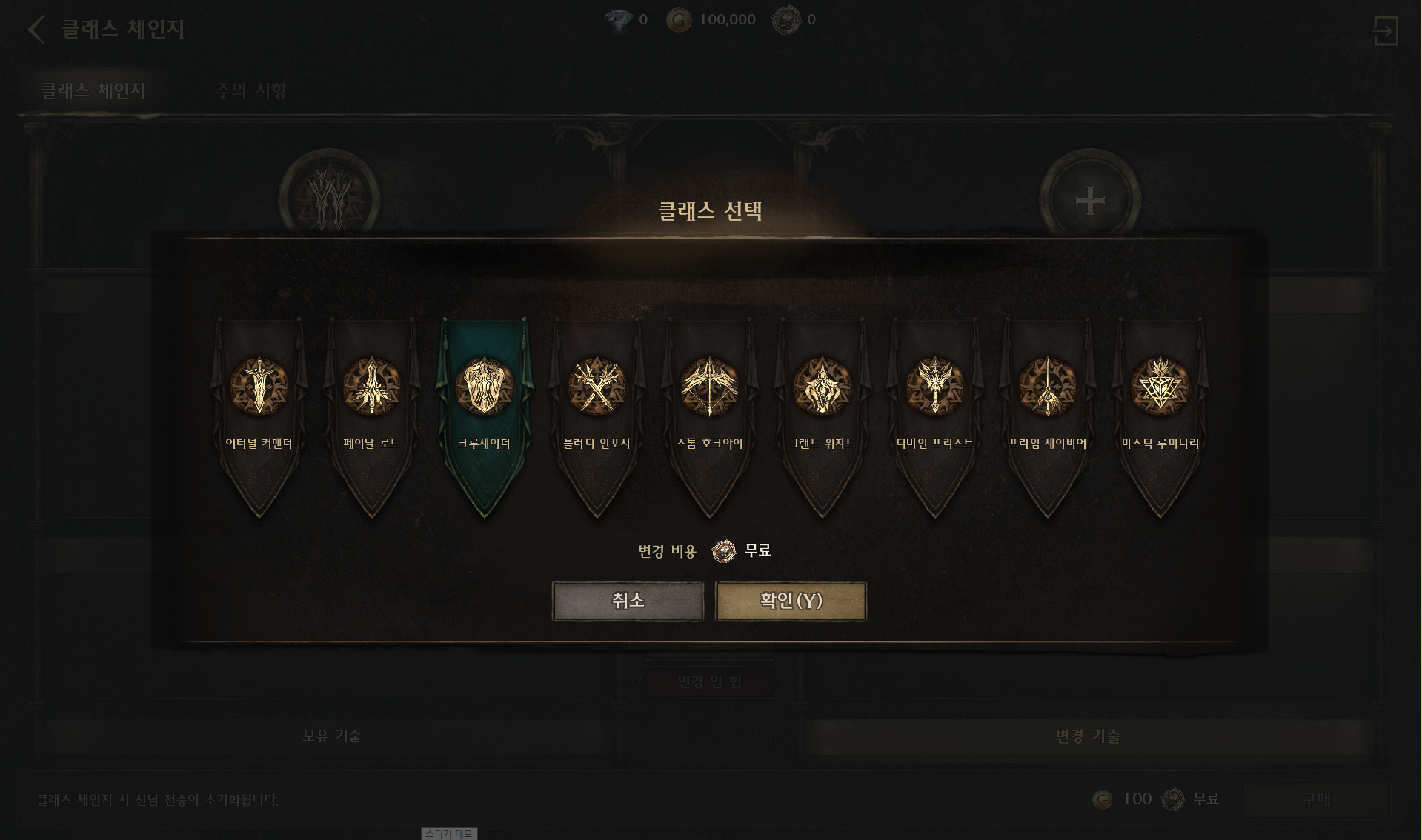This screenshot has height=840, width=1422.
Task: Choose the 페이탈 로드 class emblem
Action: tap(371, 386)
